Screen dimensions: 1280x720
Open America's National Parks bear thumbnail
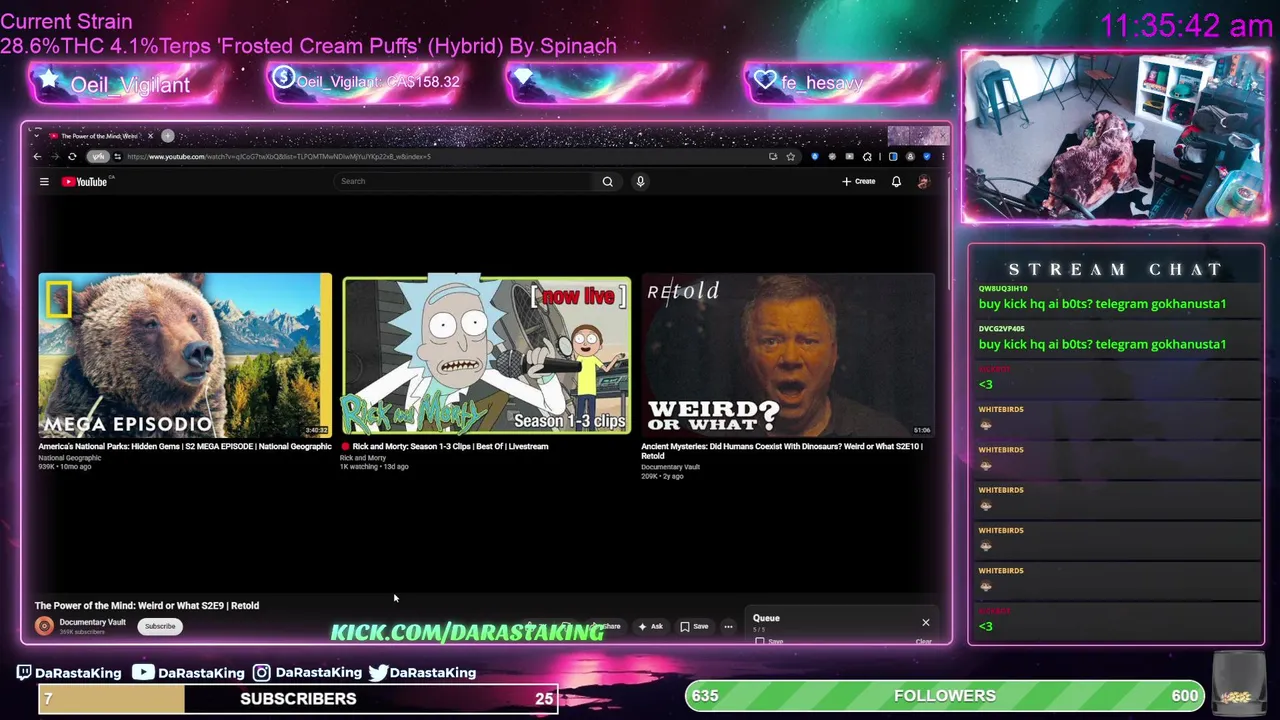(185, 355)
